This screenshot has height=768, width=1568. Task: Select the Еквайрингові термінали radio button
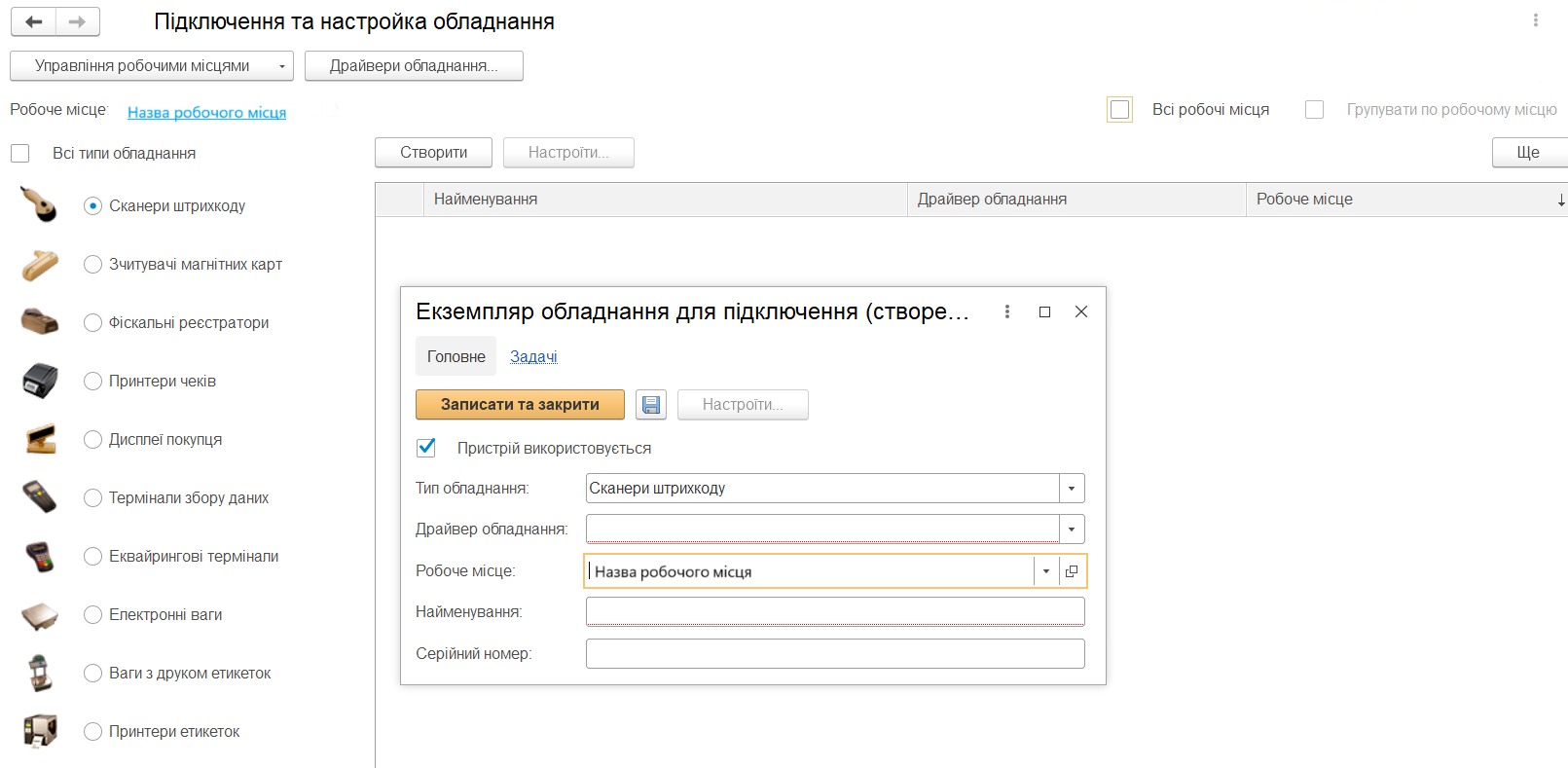click(x=93, y=557)
